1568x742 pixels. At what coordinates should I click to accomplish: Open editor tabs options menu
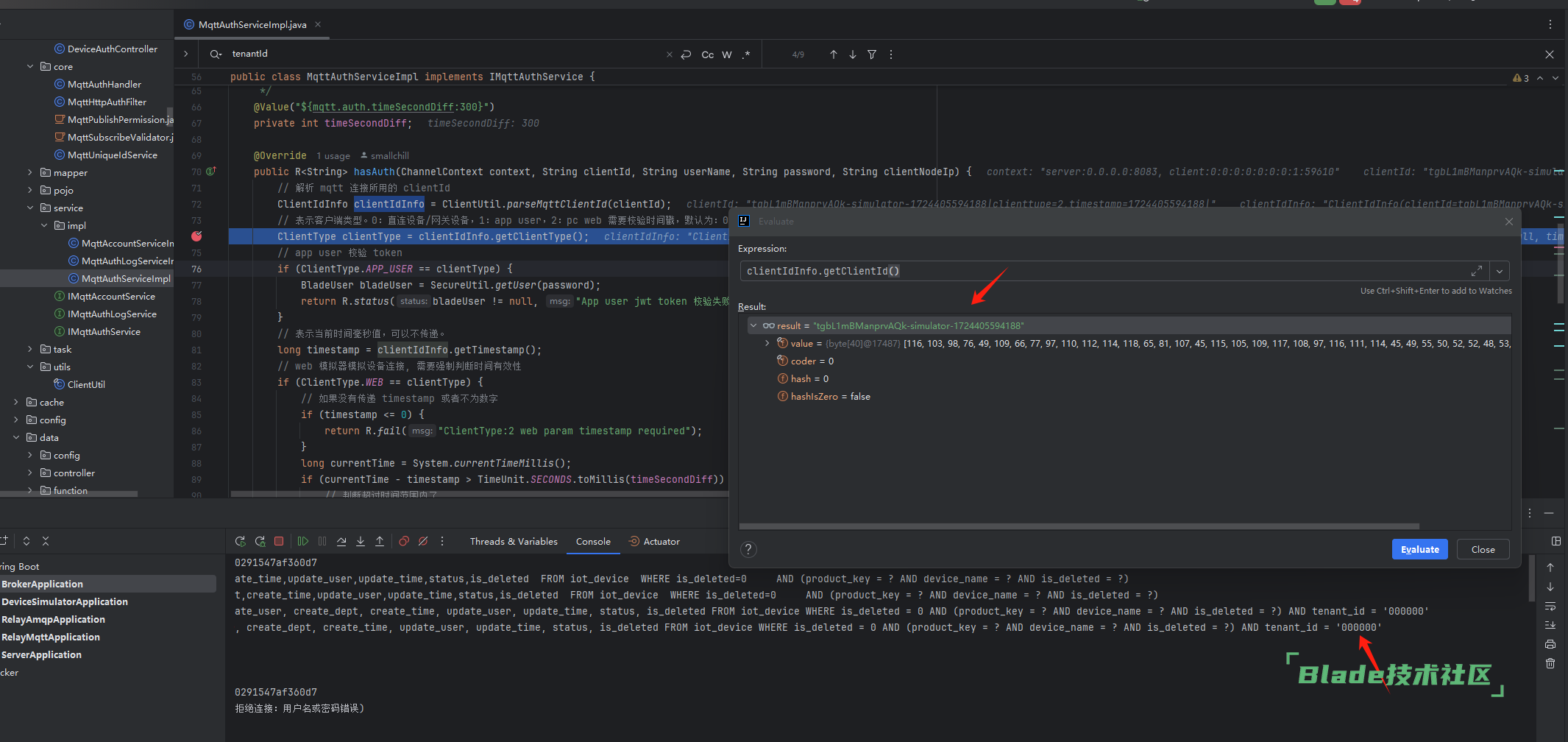1550,24
